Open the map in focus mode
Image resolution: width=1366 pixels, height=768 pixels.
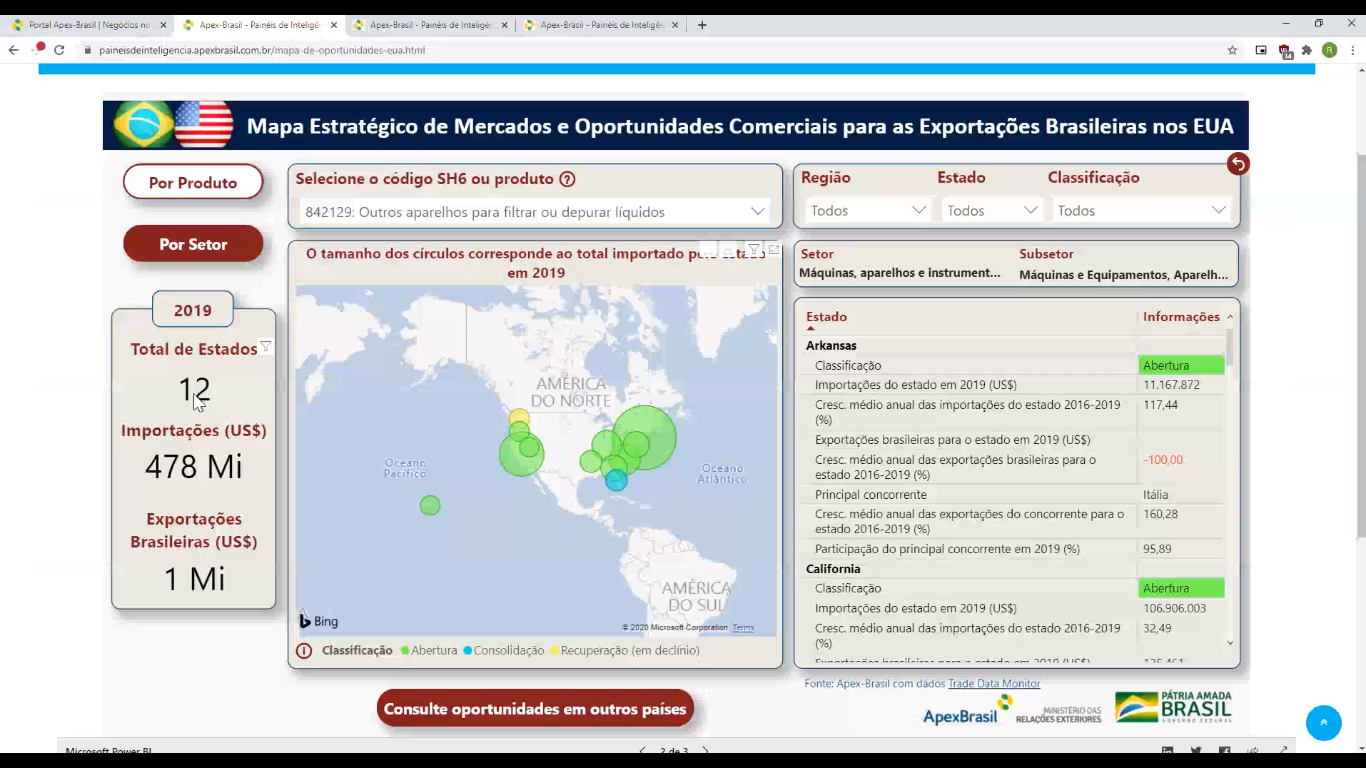(x=774, y=249)
